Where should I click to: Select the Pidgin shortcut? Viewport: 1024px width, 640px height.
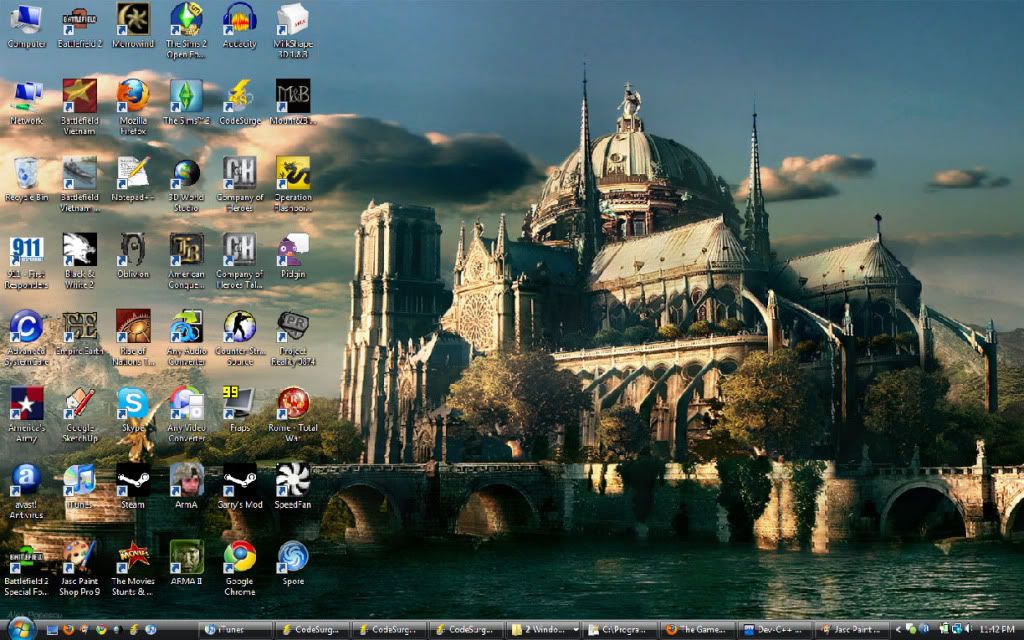pyautogui.click(x=293, y=256)
